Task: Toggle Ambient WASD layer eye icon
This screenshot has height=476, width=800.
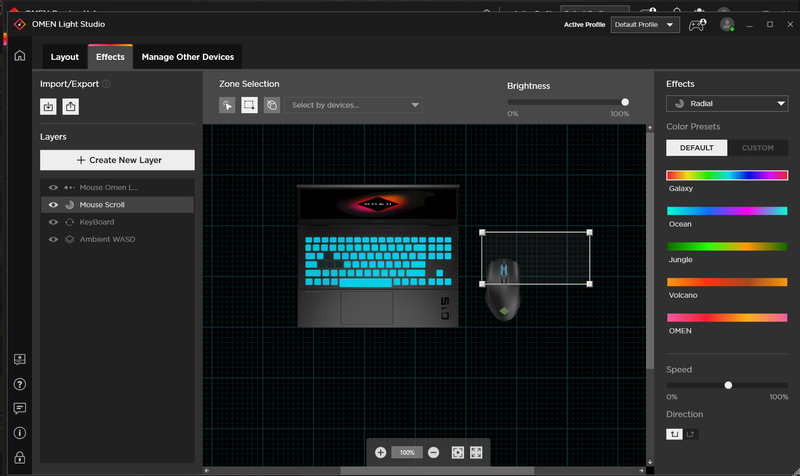Action: (53, 240)
